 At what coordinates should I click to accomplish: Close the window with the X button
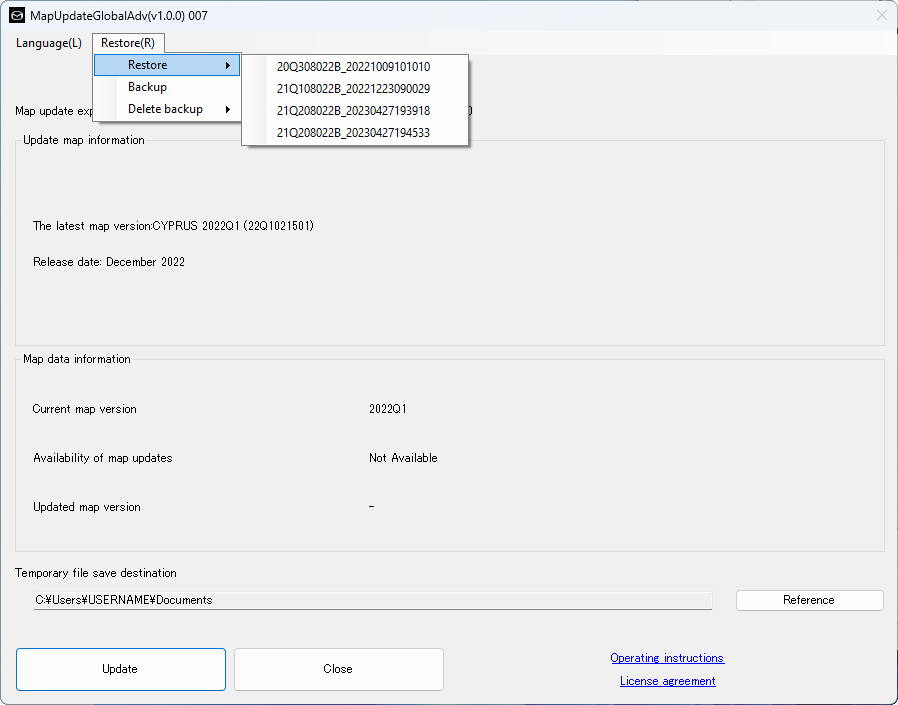point(881,16)
